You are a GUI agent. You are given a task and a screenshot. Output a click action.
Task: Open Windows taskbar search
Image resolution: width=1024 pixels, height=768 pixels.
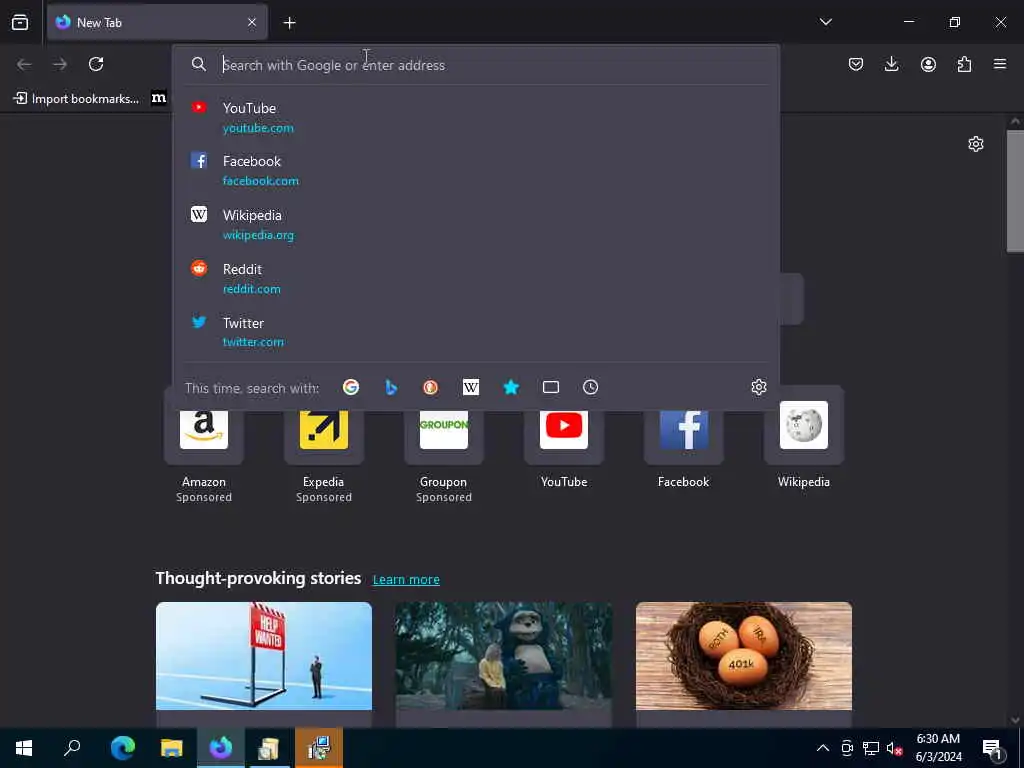(x=72, y=748)
